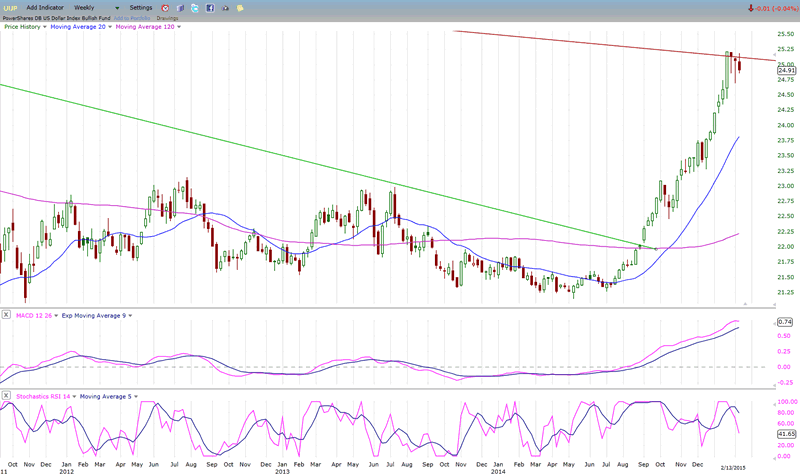Click the purple book icon in toolbar
Viewport: 800px width, 474px height.
click(179, 7)
